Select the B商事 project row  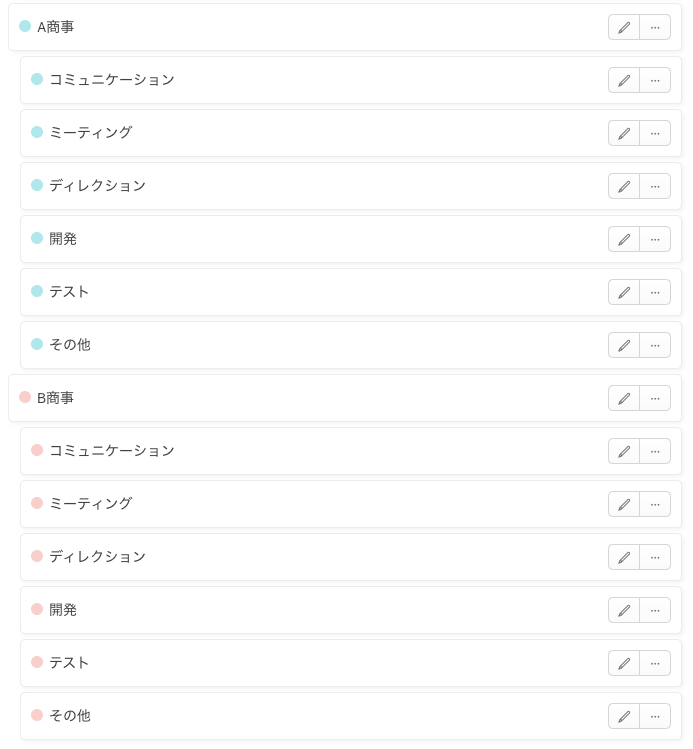coord(300,398)
